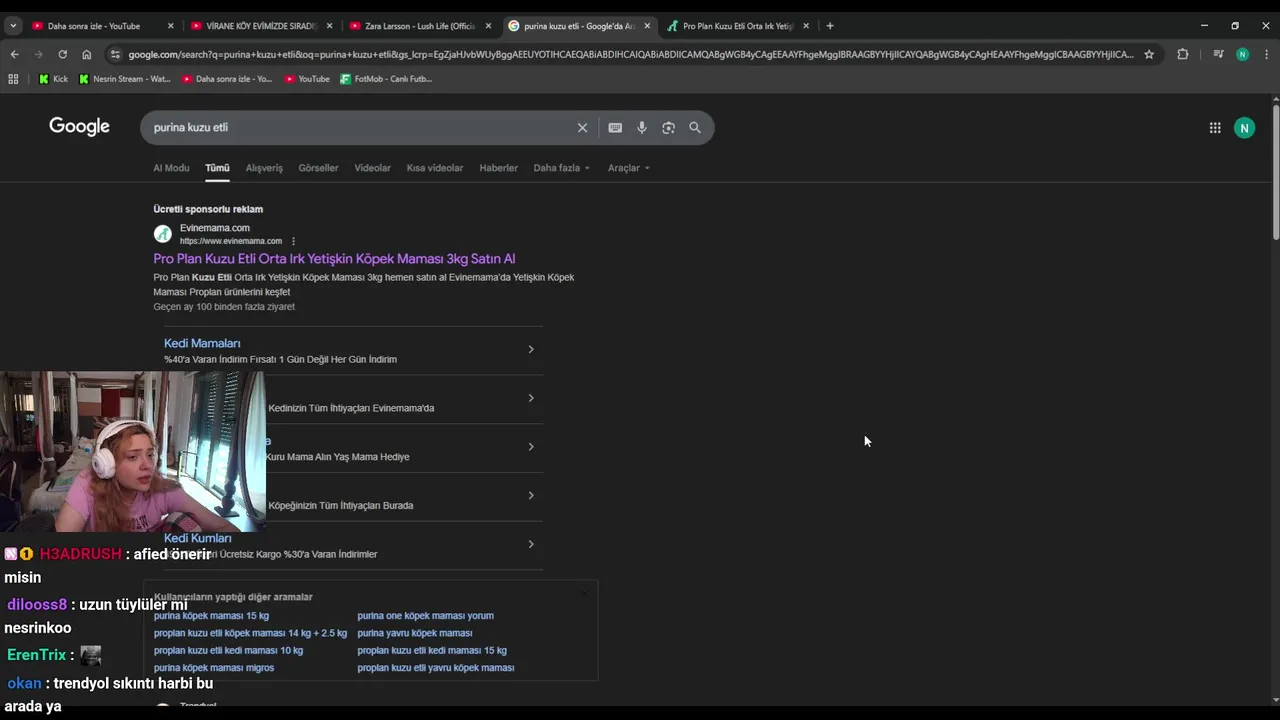
Task: Start voice search with microphone icon
Action: tap(642, 128)
